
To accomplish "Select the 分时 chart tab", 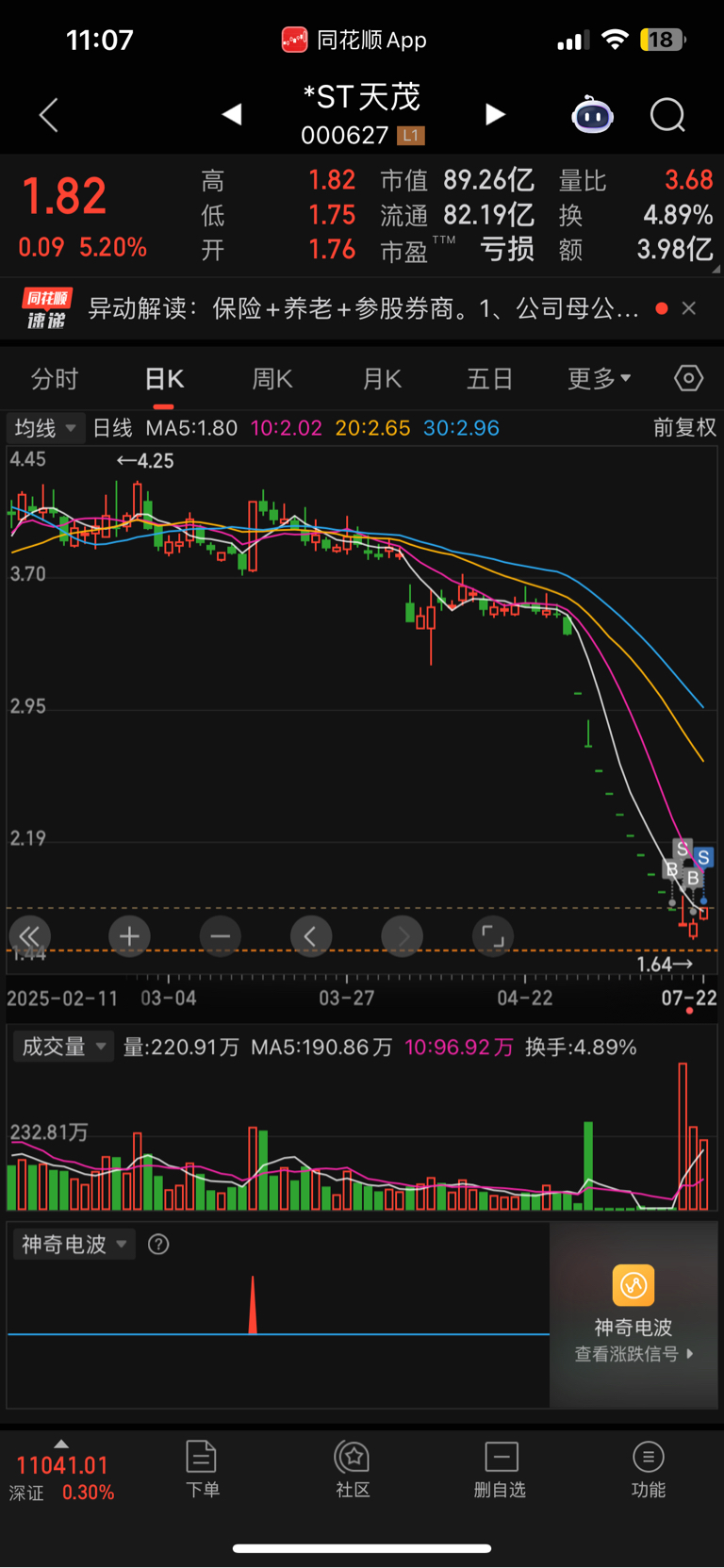I will pyautogui.click(x=55, y=379).
